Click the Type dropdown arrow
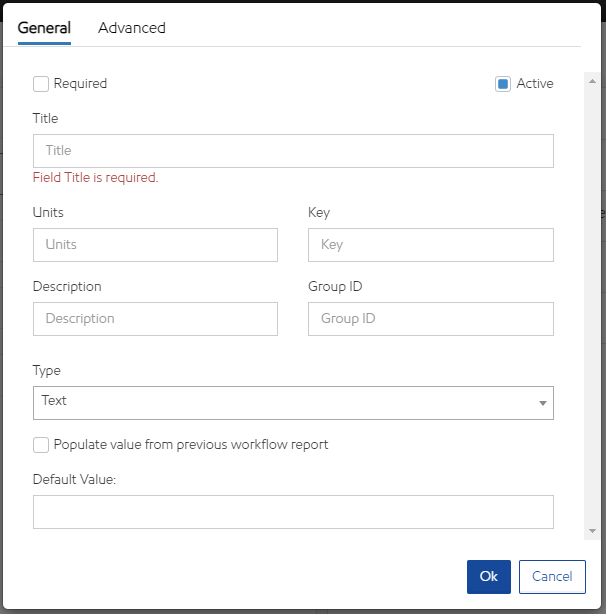 coord(542,403)
